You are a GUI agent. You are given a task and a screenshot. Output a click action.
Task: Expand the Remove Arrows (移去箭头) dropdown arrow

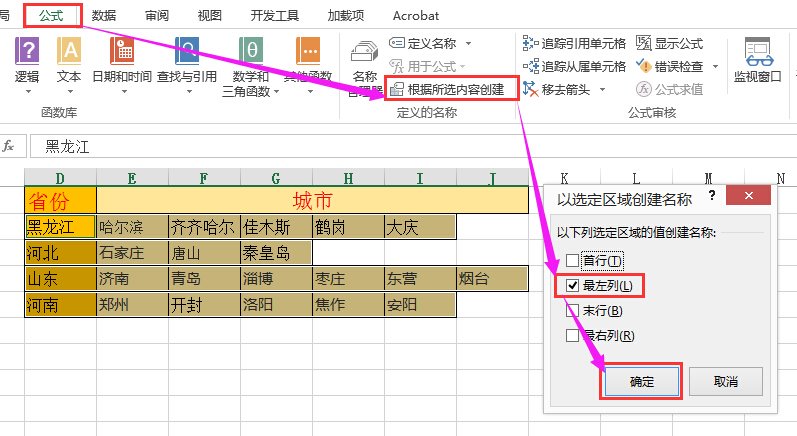[x=602, y=90]
